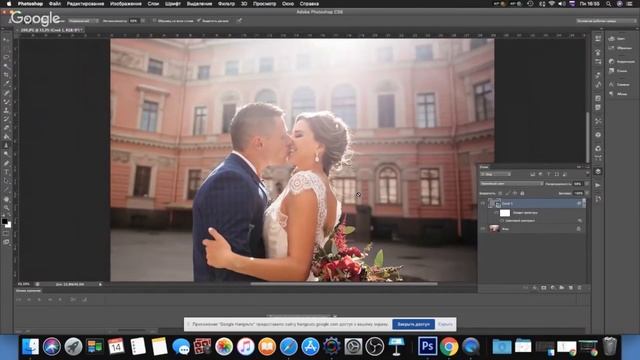Create new adjustment layer icon
The width and height of the screenshot is (640, 360).
click(x=553, y=288)
